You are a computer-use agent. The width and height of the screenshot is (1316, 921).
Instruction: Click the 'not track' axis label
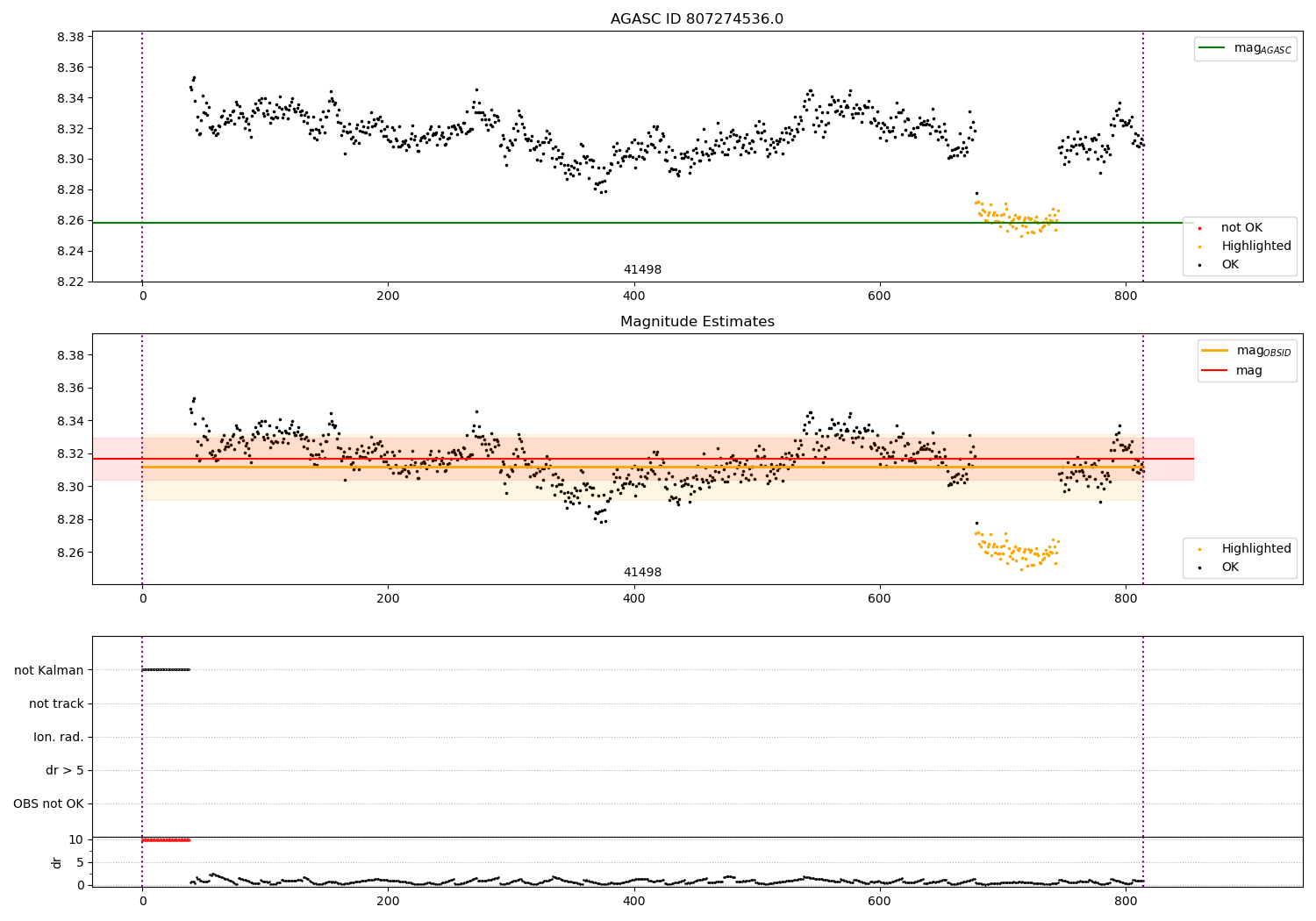[56, 703]
